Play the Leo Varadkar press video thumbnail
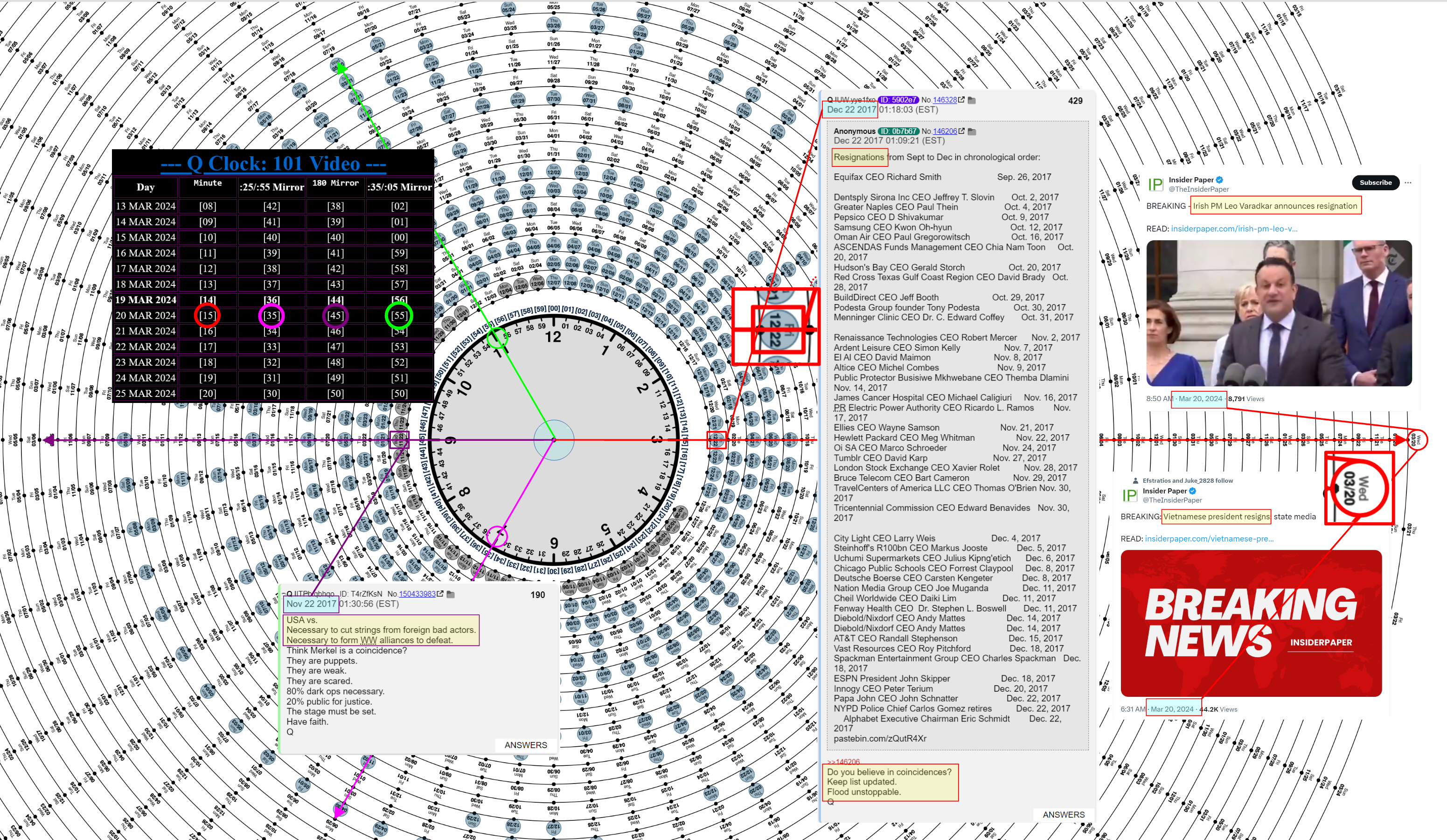Image resolution: width=1447 pixels, height=840 pixels. 1279,313
